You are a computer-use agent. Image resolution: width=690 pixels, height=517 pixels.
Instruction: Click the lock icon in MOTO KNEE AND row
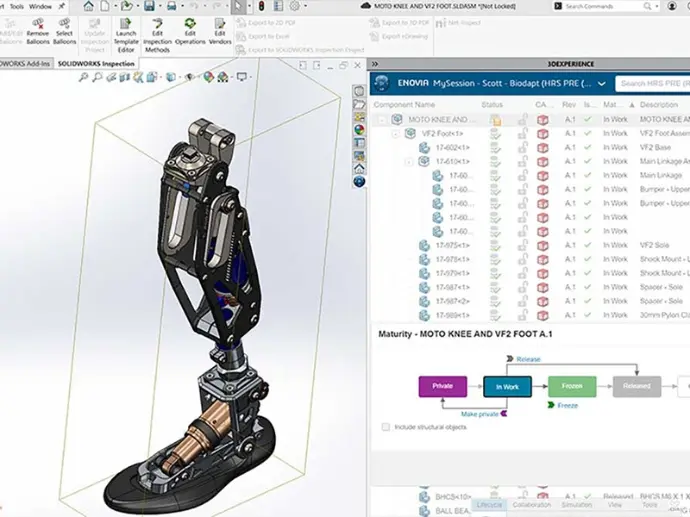pyautogui.click(x=522, y=119)
